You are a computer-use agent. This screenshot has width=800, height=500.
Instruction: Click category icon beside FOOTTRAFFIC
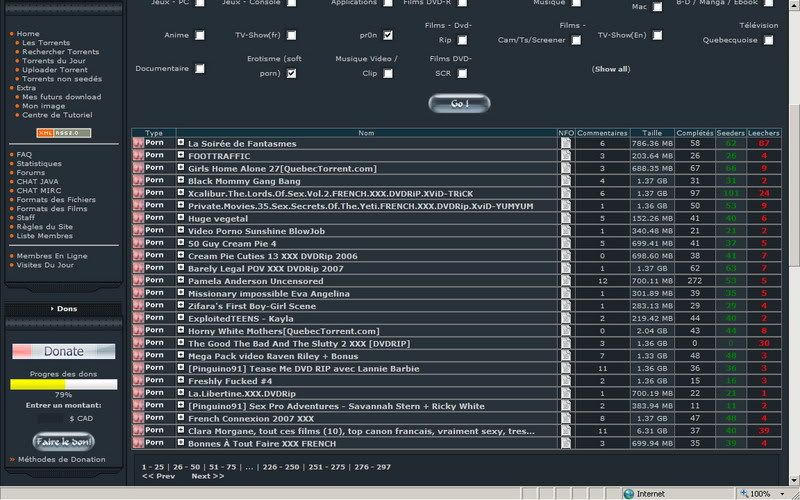pyautogui.click(x=138, y=156)
